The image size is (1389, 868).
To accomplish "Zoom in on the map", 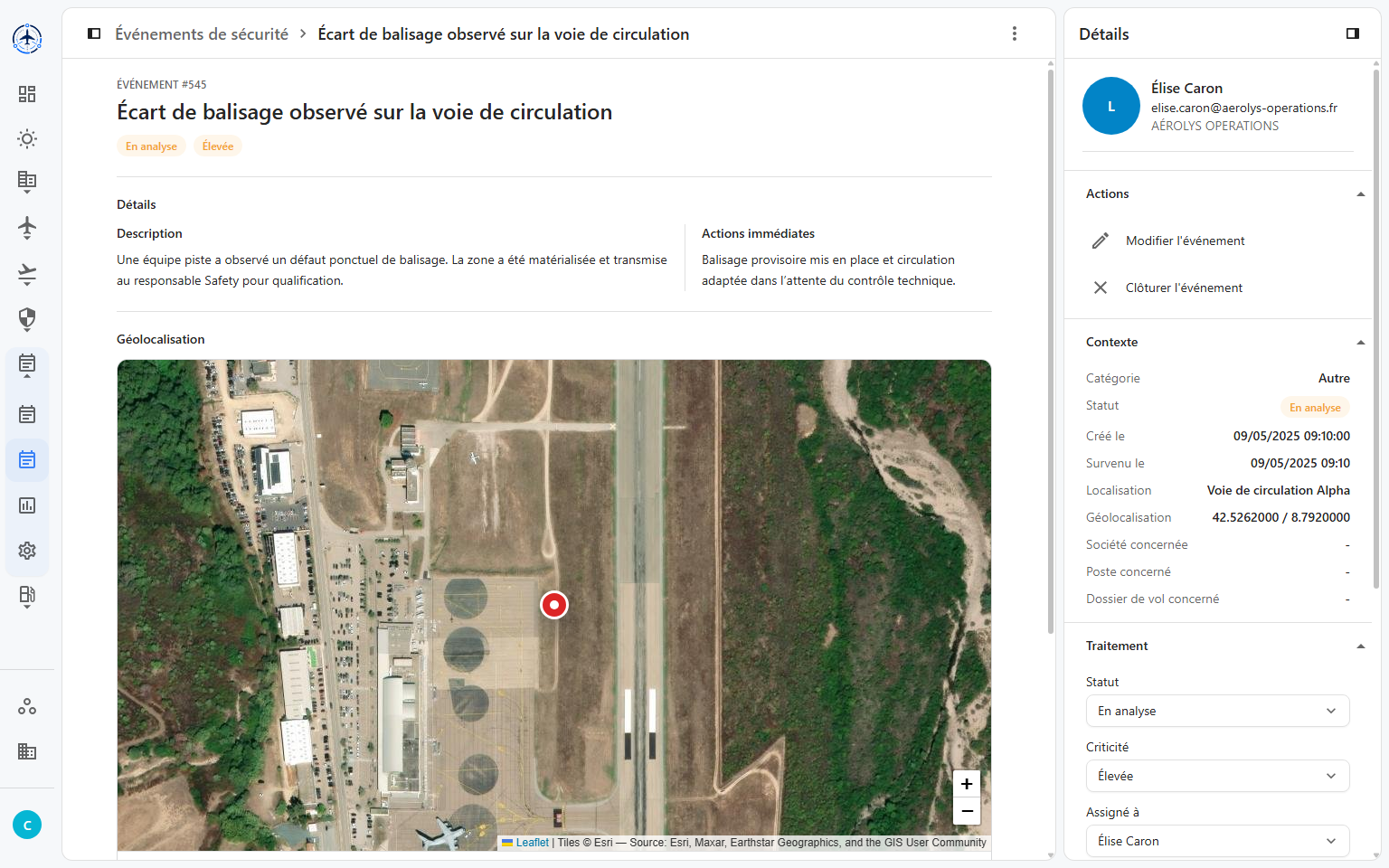I will coord(967,784).
